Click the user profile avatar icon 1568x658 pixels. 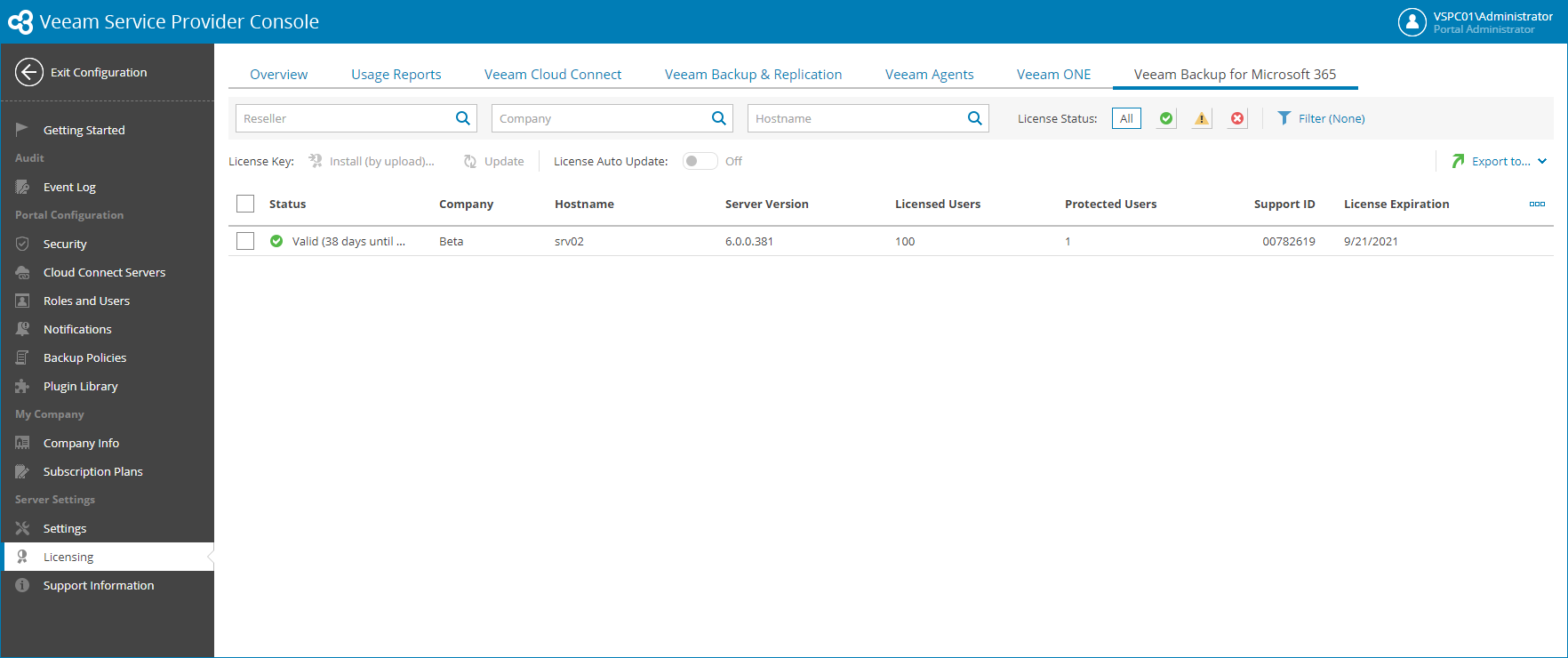[x=1412, y=22]
